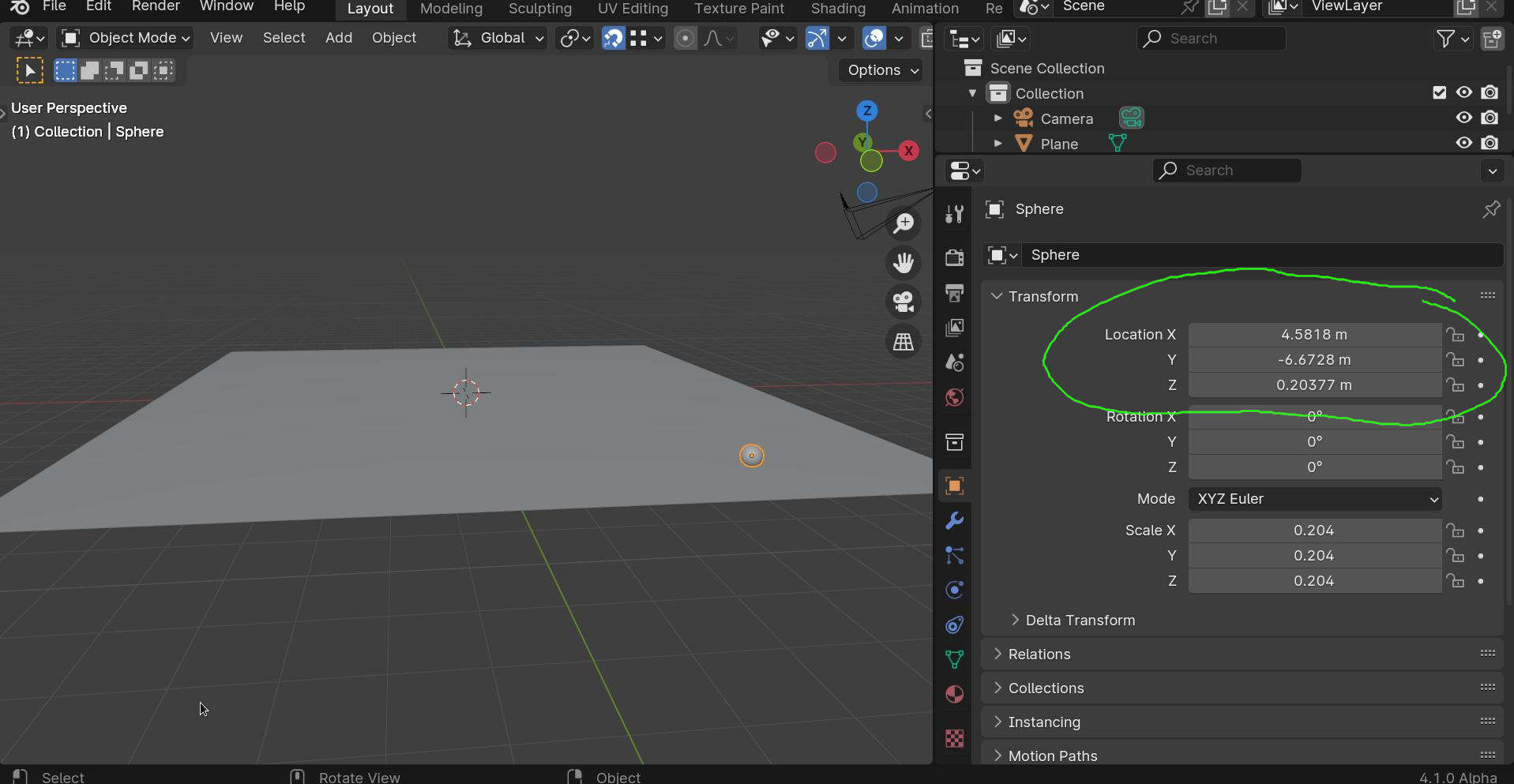Open the Render properties tab icon
1514x784 pixels.
[954, 257]
